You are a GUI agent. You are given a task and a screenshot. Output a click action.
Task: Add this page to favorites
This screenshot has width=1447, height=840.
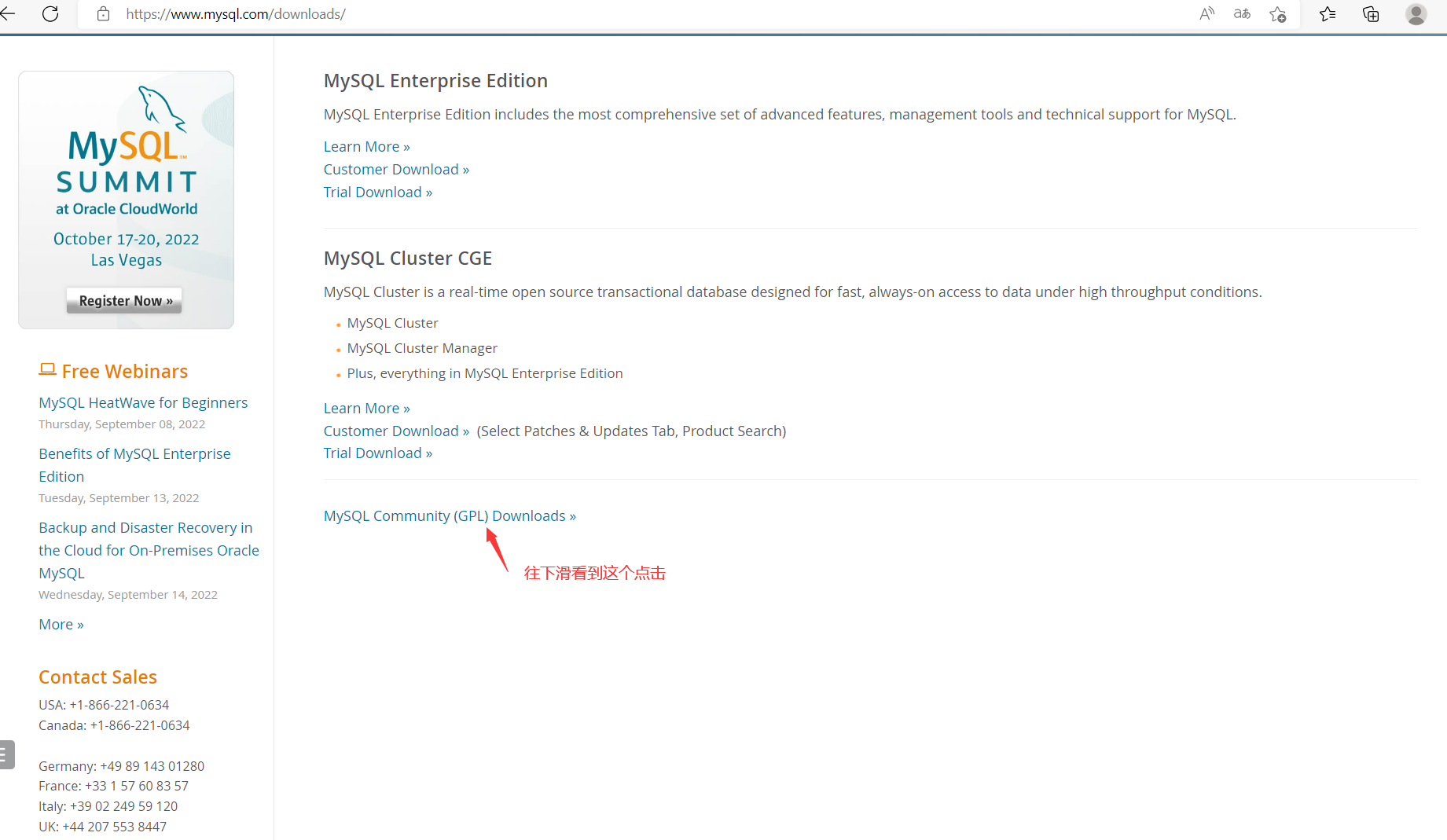1277,14
